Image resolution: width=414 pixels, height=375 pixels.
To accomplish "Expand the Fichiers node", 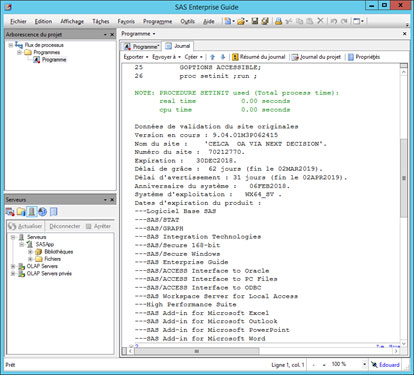I will click(30, 259).
